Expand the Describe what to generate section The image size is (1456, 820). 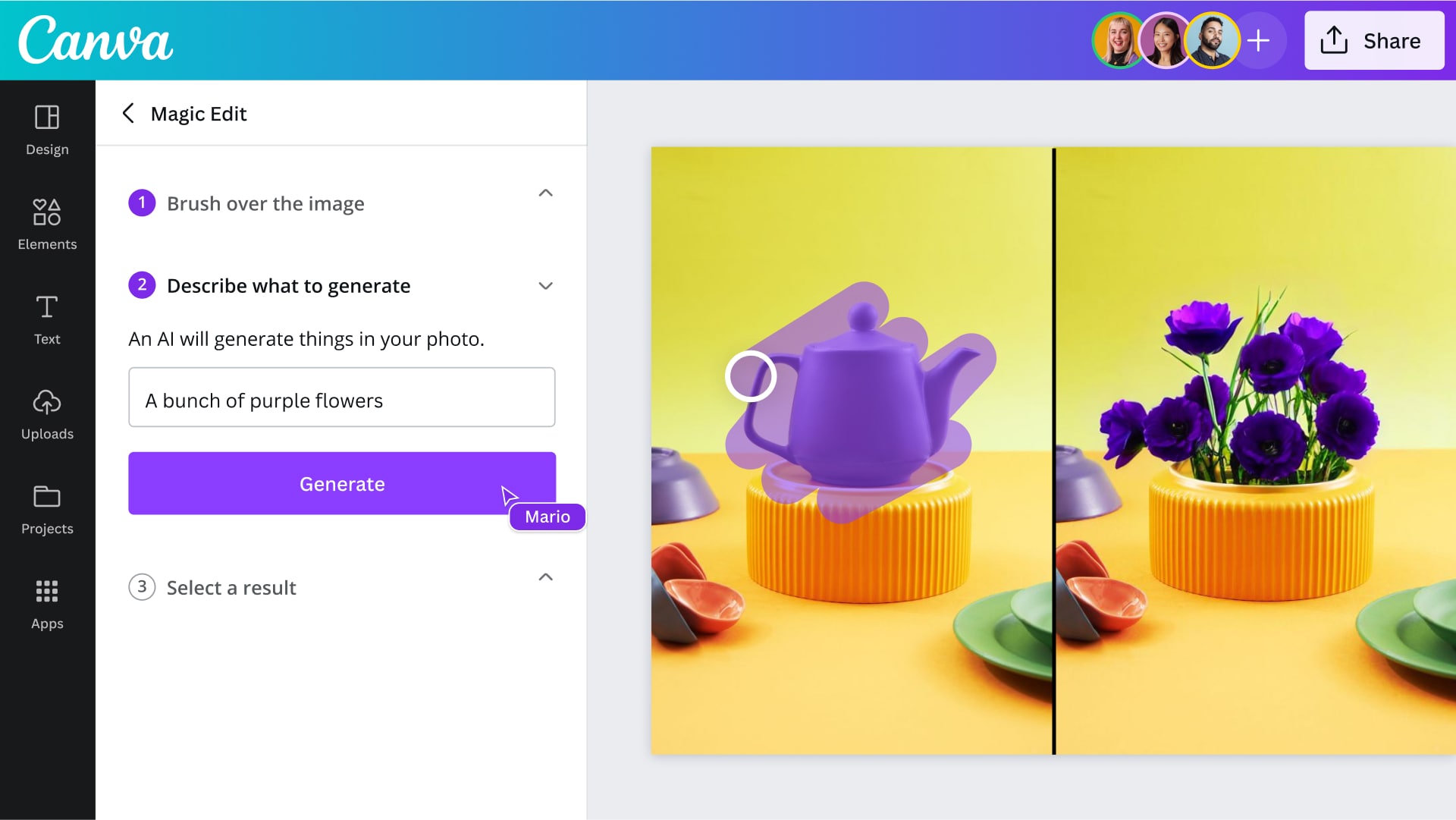coord(545,286)
